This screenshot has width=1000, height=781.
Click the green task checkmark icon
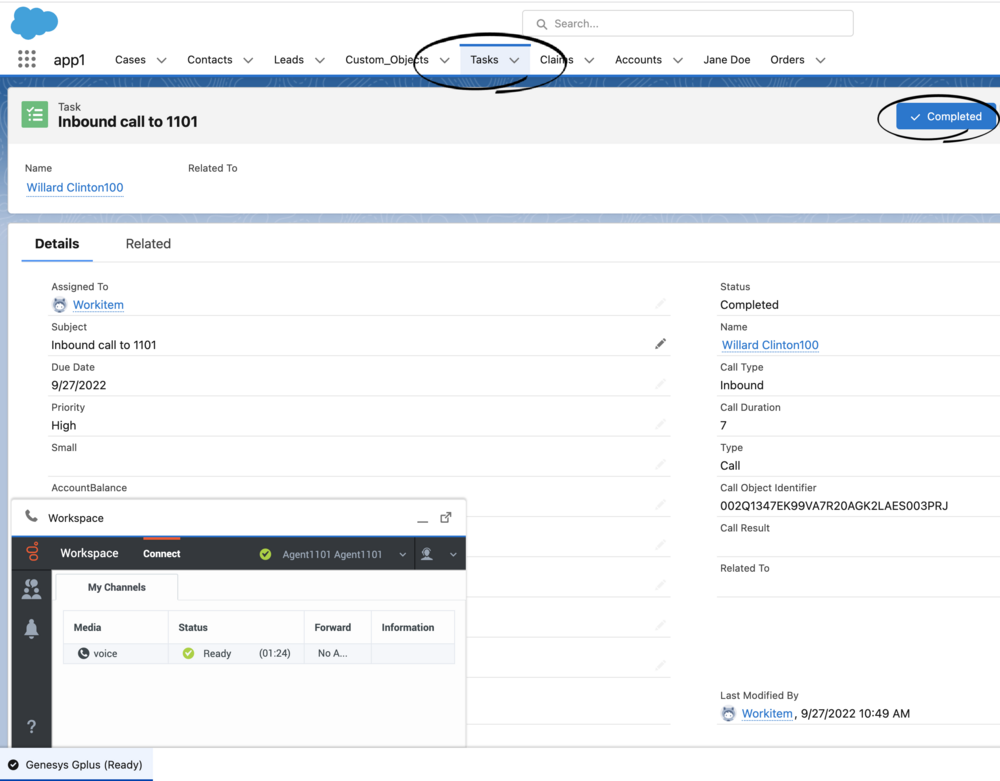(34, 114)
